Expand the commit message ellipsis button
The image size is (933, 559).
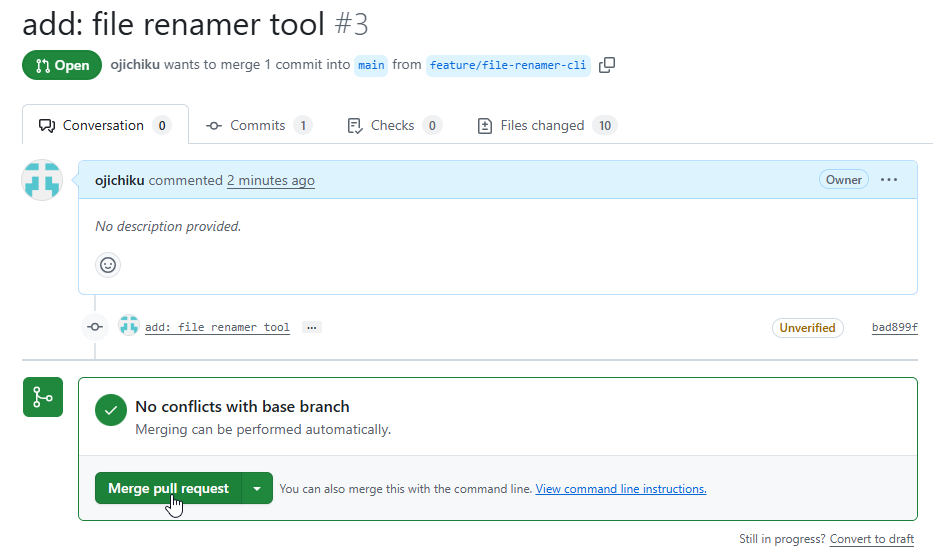click(x=312, y=327)
